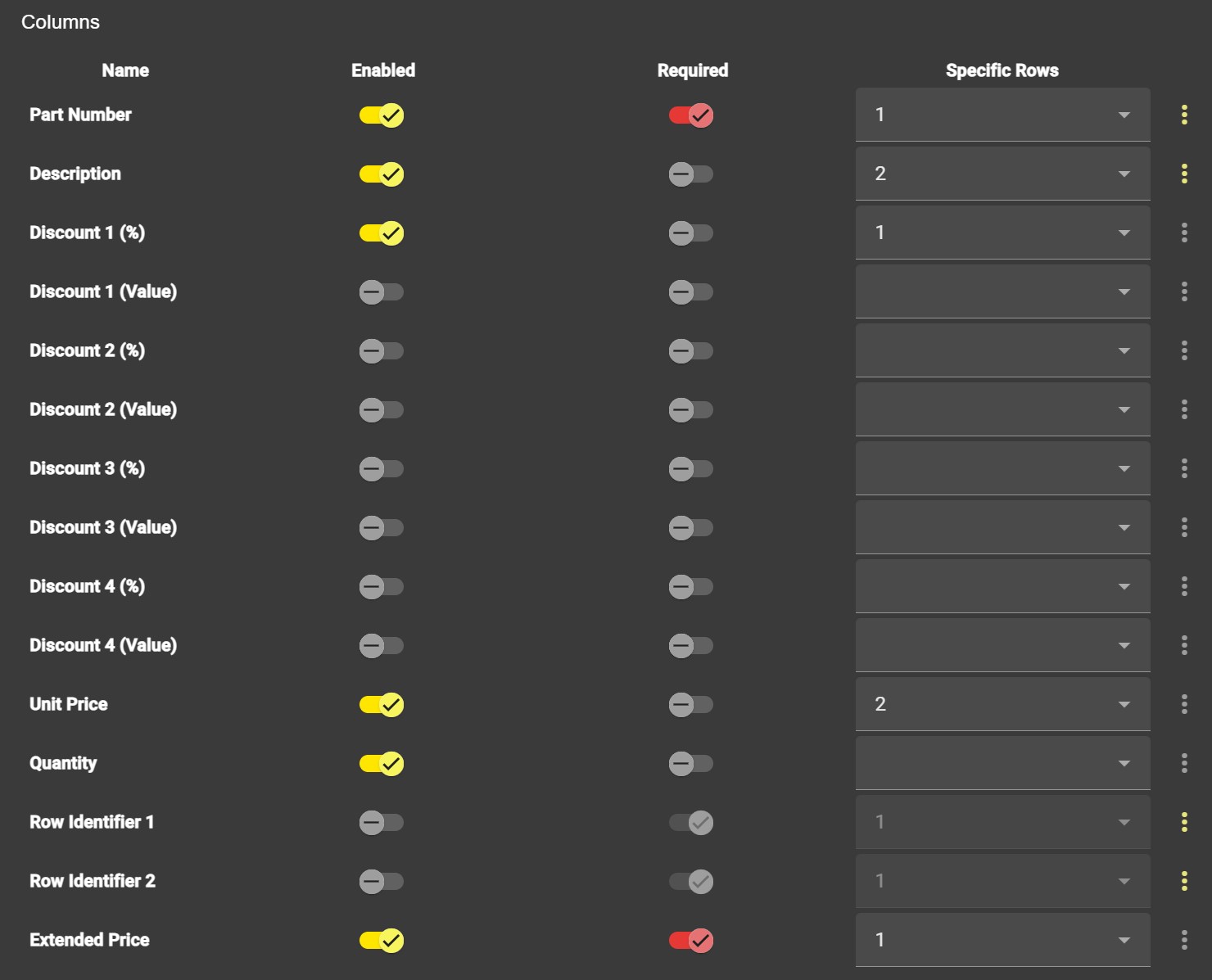The width and height of the screenshot is (1212, 980).
Task: Open the Quantity row options menu
Action: [1185, 763]
